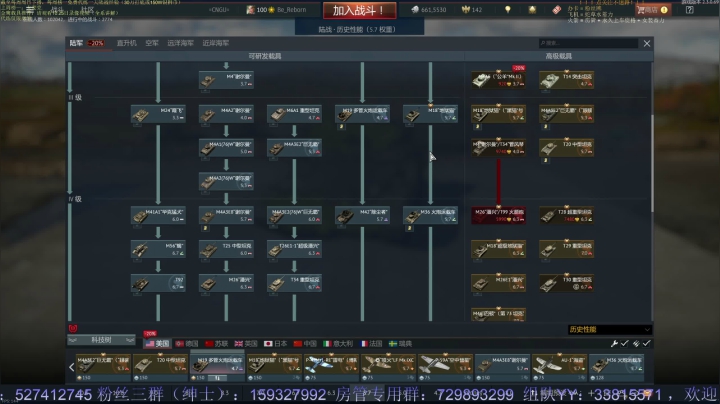The height and width of the screenshot is (404, 720).
Task: Select the M4A3 (76) W Sherman card
Action: point(226,181)
